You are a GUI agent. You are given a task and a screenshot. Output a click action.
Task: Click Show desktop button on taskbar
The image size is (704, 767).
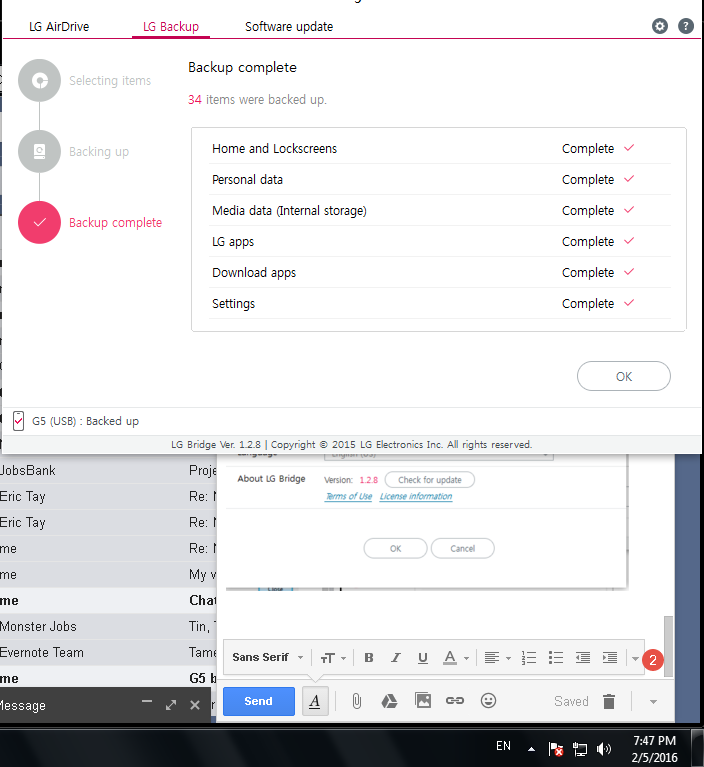pyautogui.click(x=697, y=748)
